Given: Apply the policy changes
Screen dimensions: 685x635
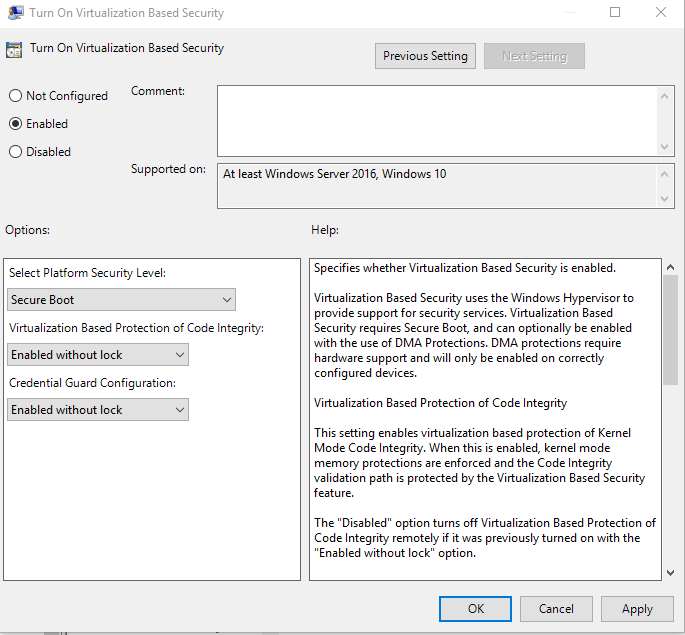Looking at the screenshot, I should coord(637,608).
